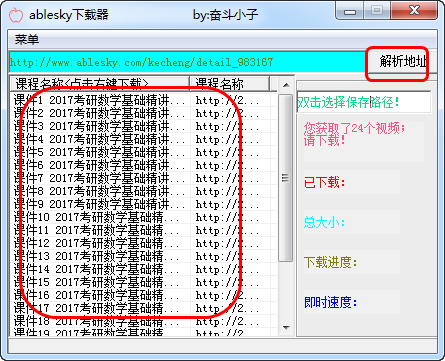Click the vertical scrollbar thumb in list
The width and height of the screenshot is (445, 361).
pos(285,178)
